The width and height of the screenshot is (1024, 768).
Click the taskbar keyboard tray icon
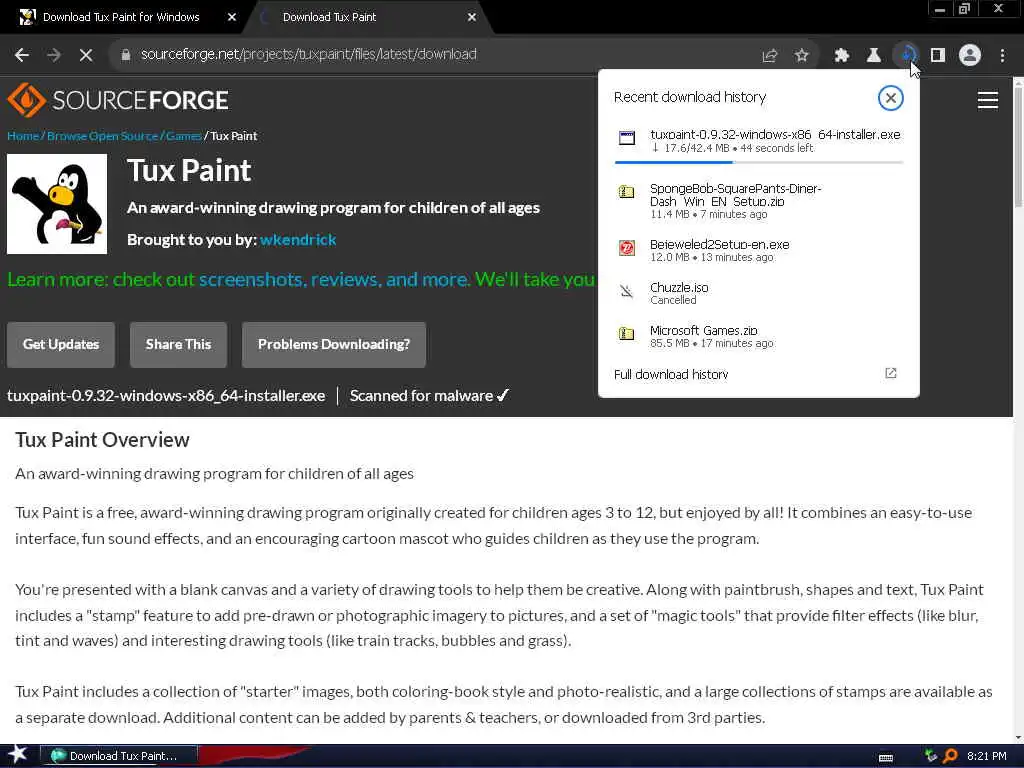[x=886, y=757]
